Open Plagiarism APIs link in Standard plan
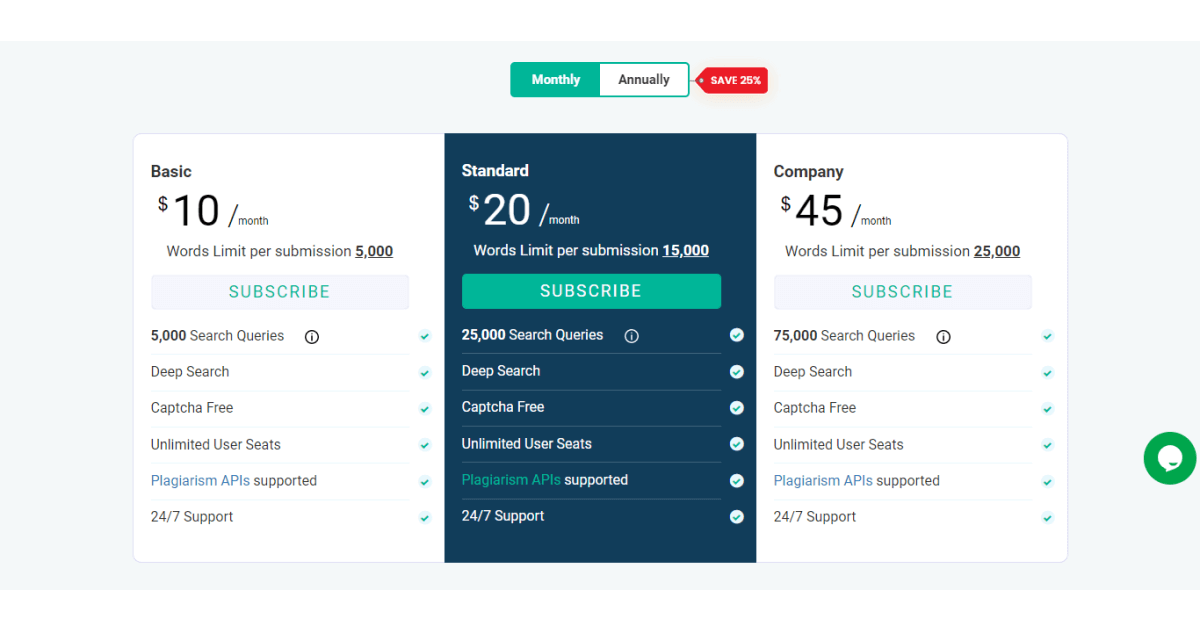1200x630 pixels. point(511,480)
